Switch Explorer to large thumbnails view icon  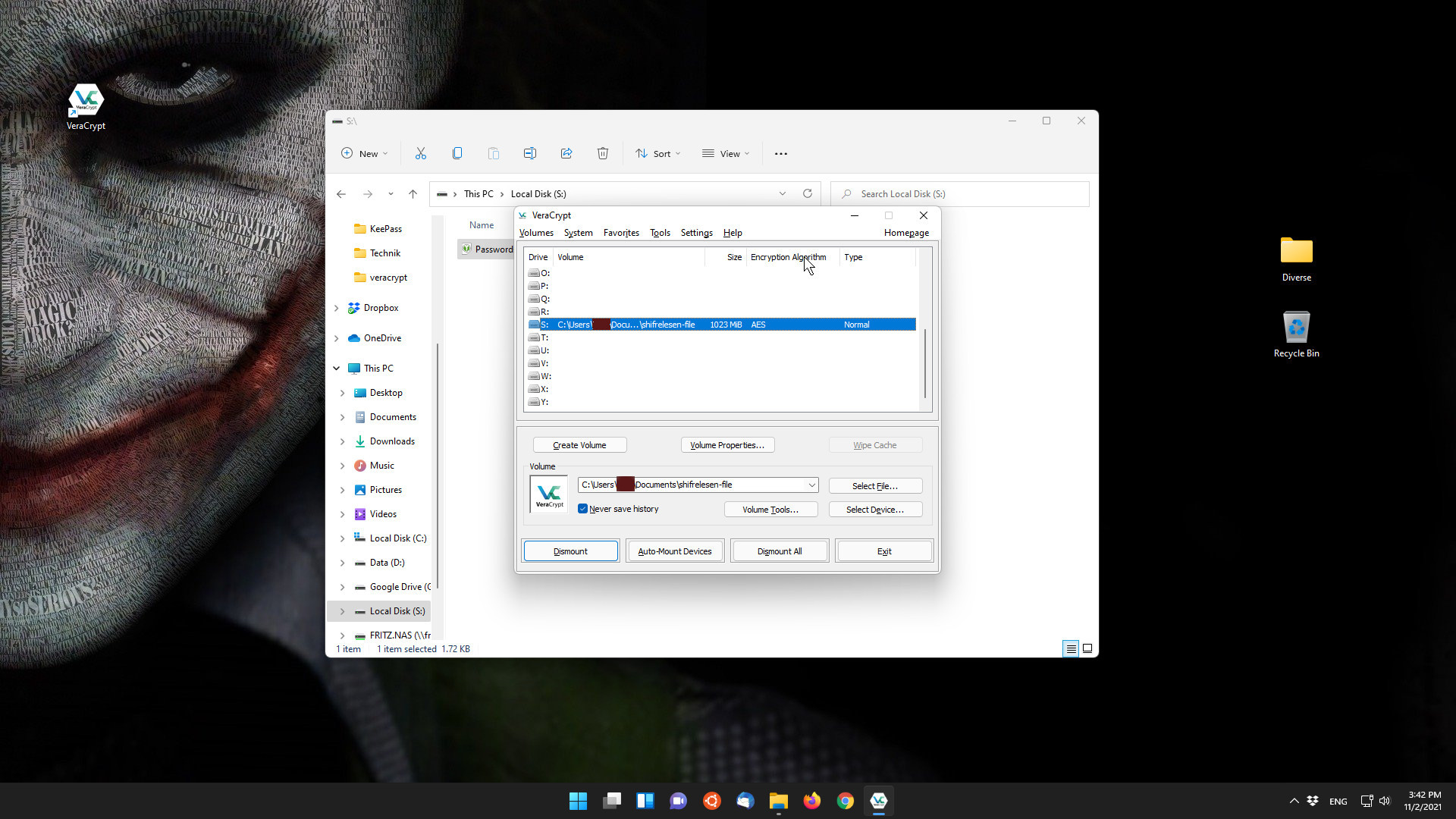point(1087,648)
